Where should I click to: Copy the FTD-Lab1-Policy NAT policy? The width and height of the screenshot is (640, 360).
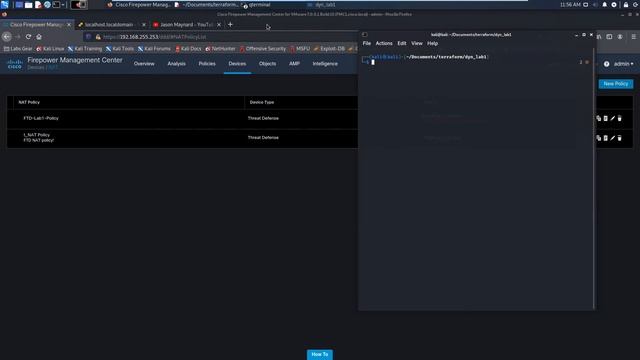(x=598, y=118)
